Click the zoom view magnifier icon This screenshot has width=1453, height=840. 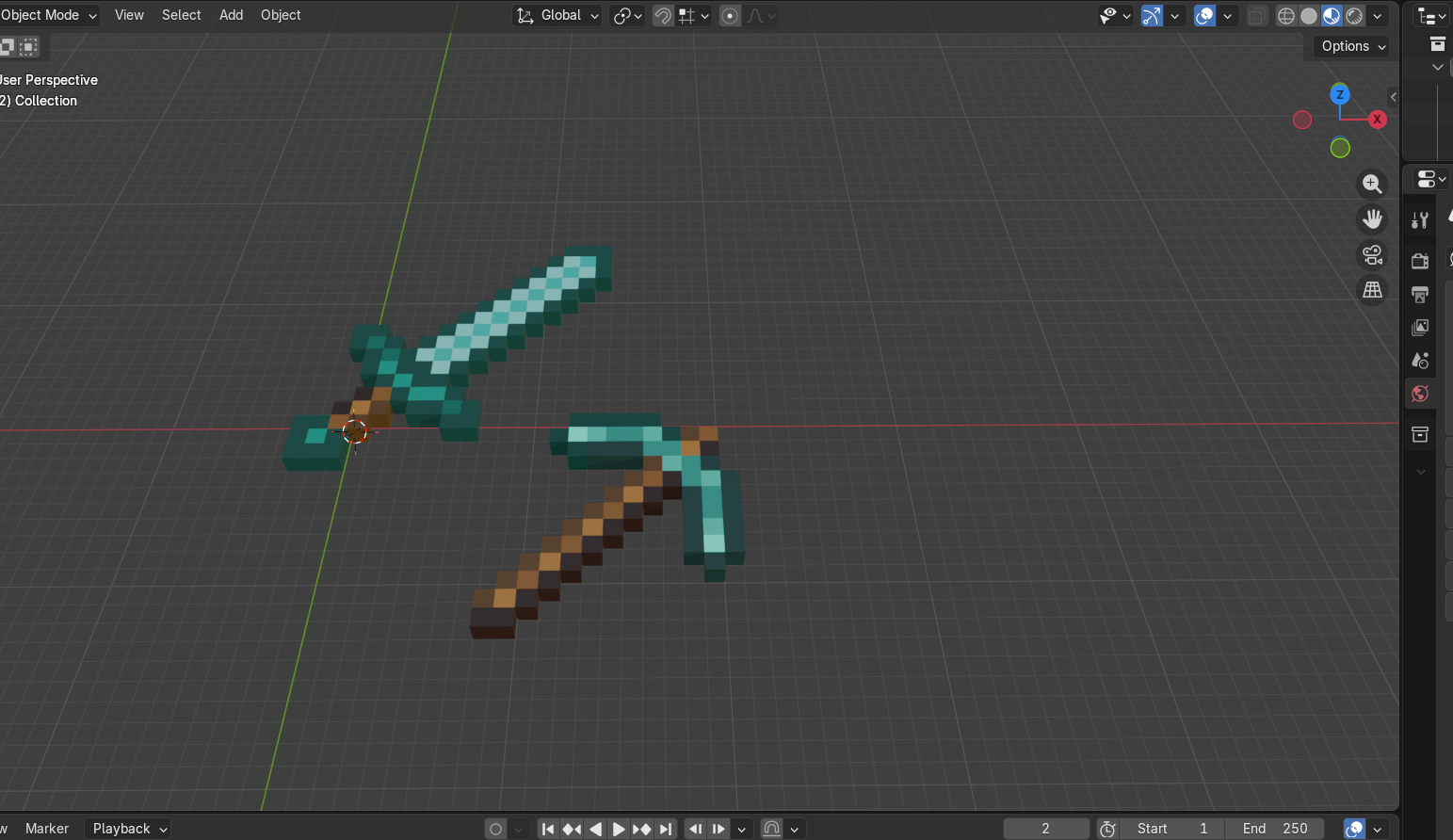tap(1372, 184)
